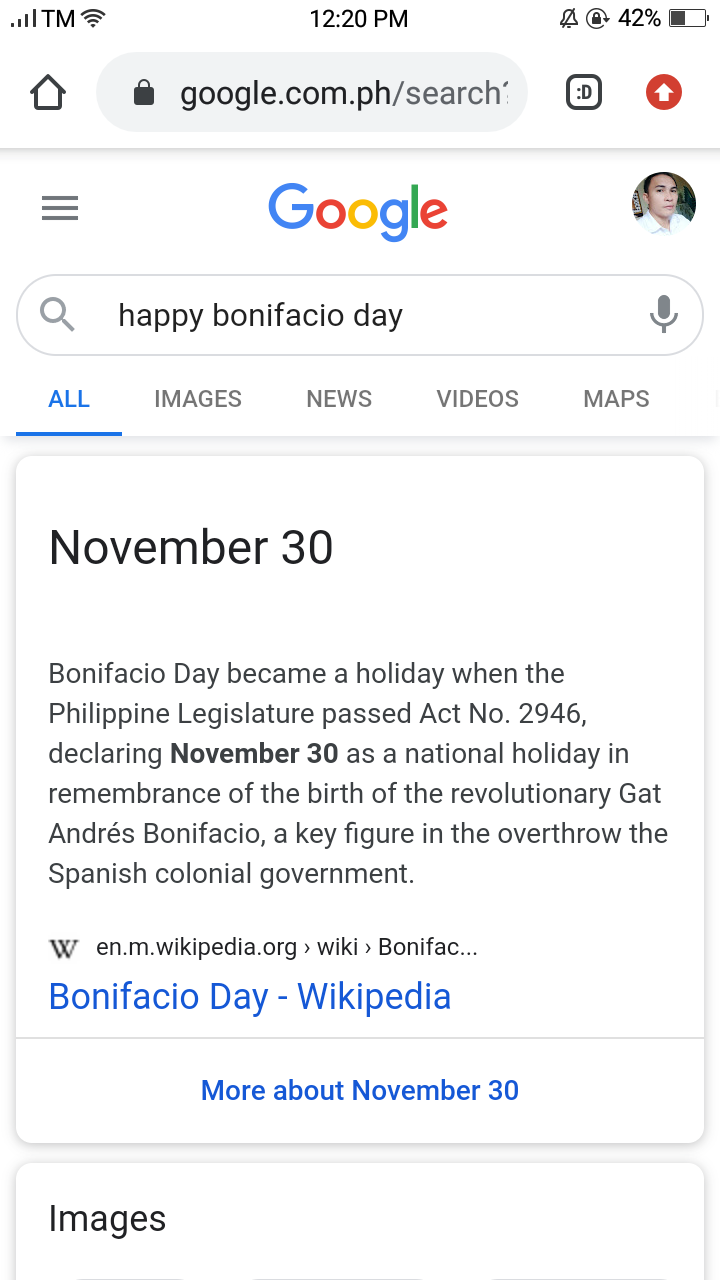Tap the Google logo
The height and width of the screenshot is (1280, 720).
[358, 211]
